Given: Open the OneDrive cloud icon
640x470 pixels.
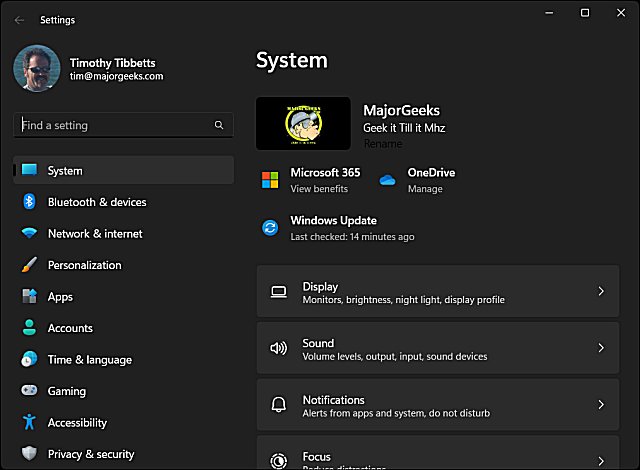Looking at the screenshot, I should click(387, 180).
